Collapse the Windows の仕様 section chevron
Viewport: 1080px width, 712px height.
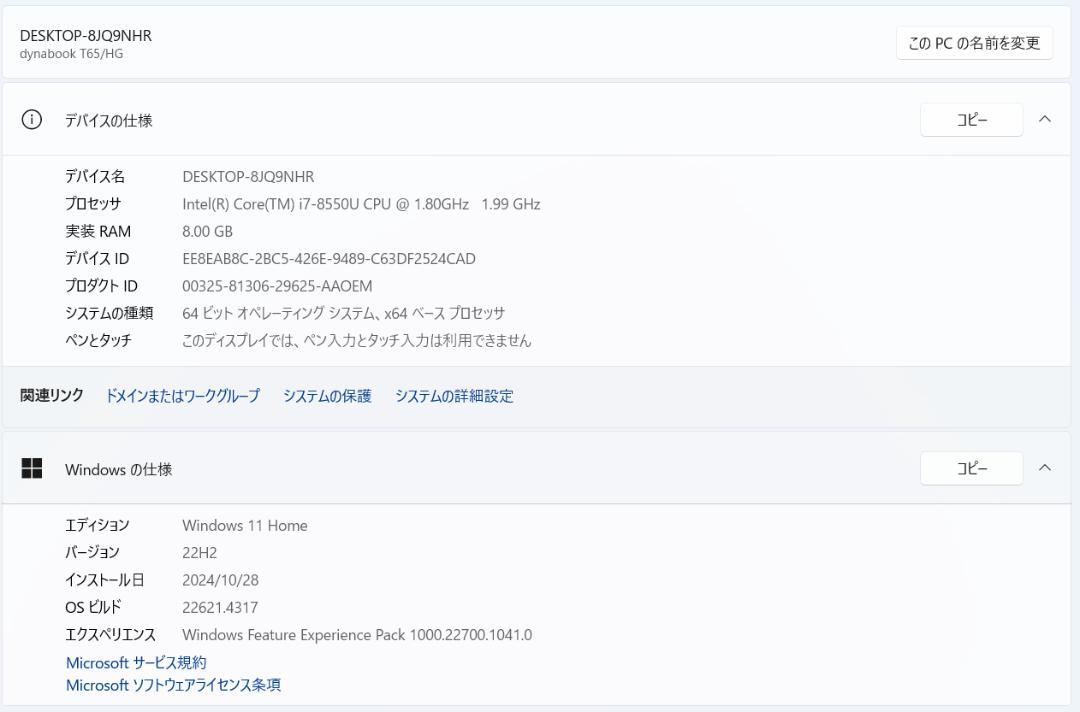tap(1045, 468)
